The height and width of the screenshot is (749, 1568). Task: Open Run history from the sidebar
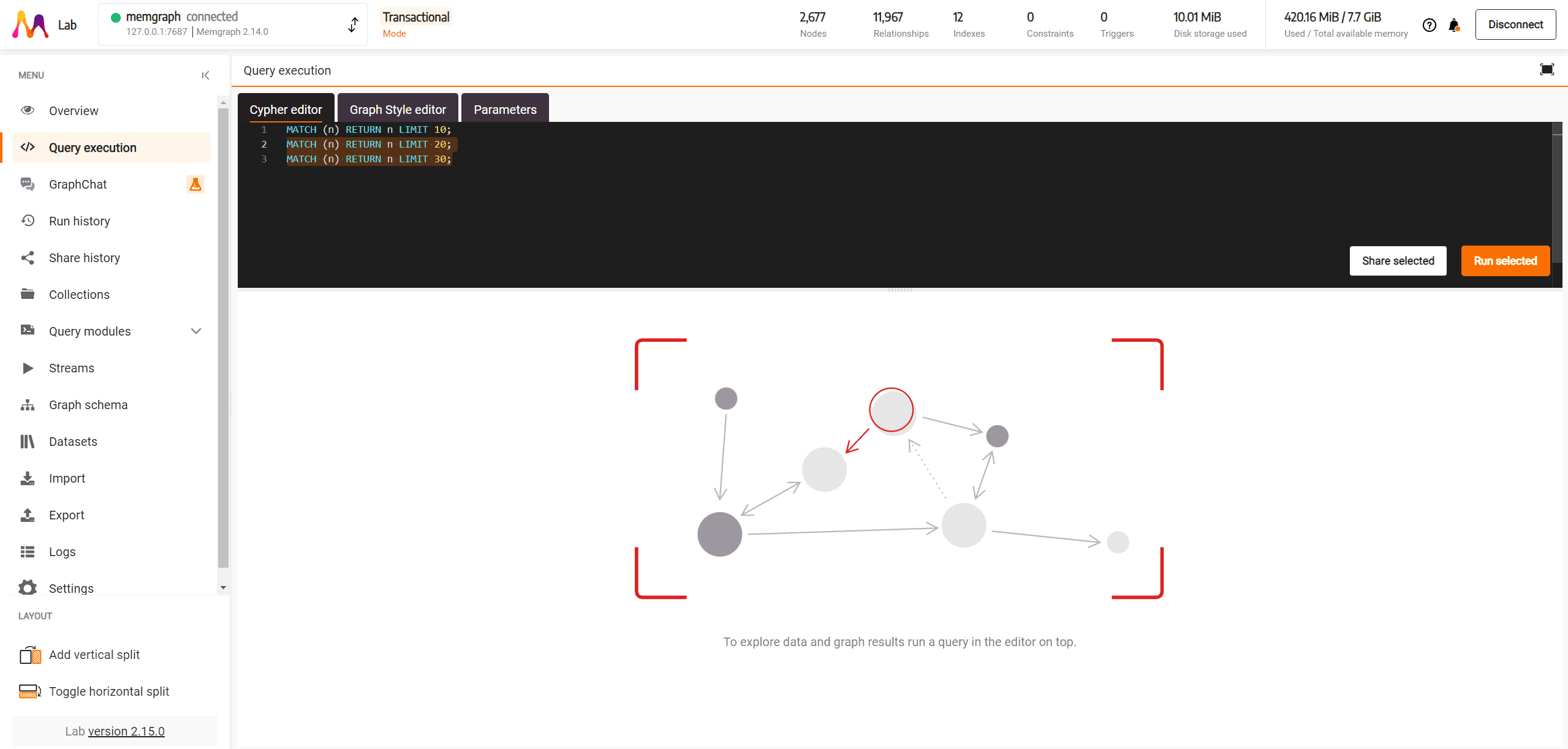tap(79, 221)
